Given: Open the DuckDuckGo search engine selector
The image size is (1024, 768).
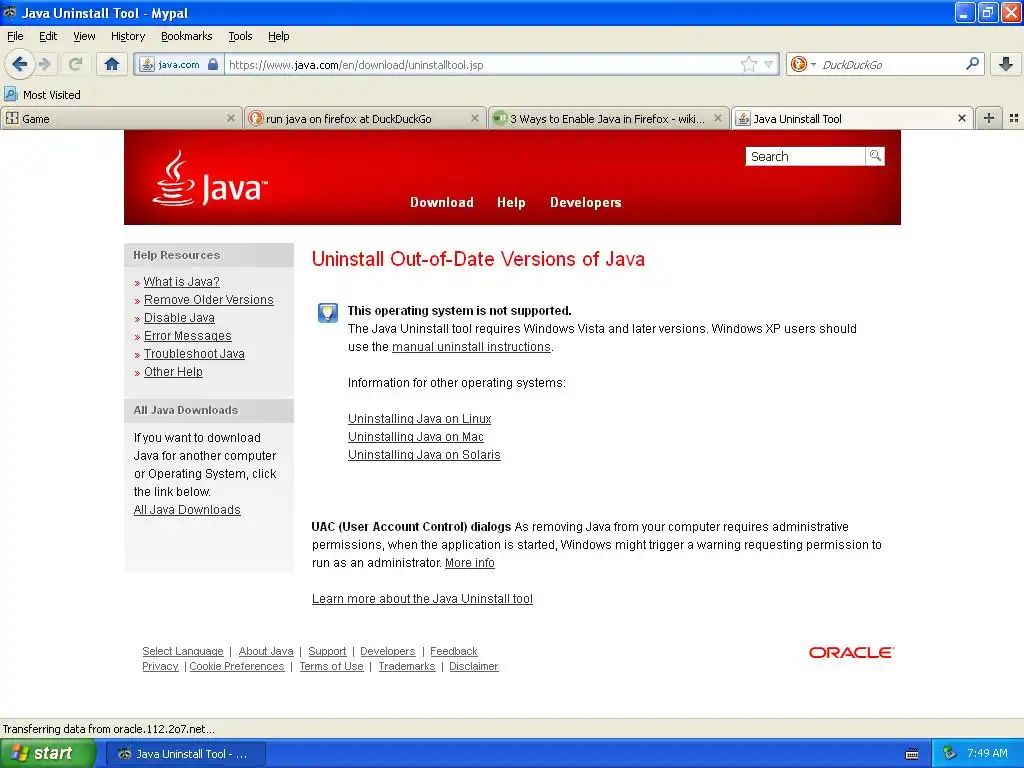Looking at the screenshot, I should (803, 64).
